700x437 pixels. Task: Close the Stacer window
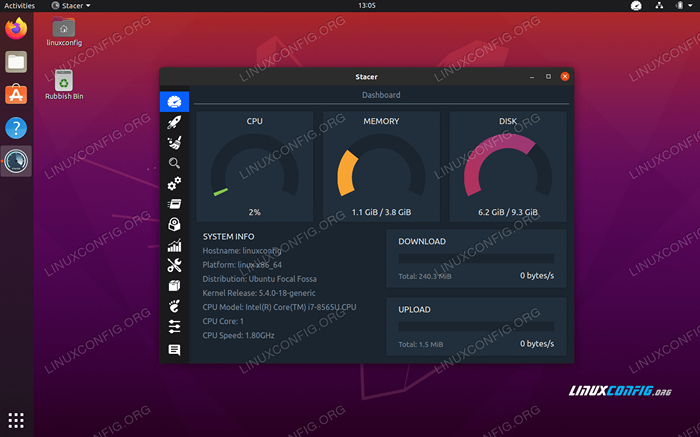click(x=565, y=77)
